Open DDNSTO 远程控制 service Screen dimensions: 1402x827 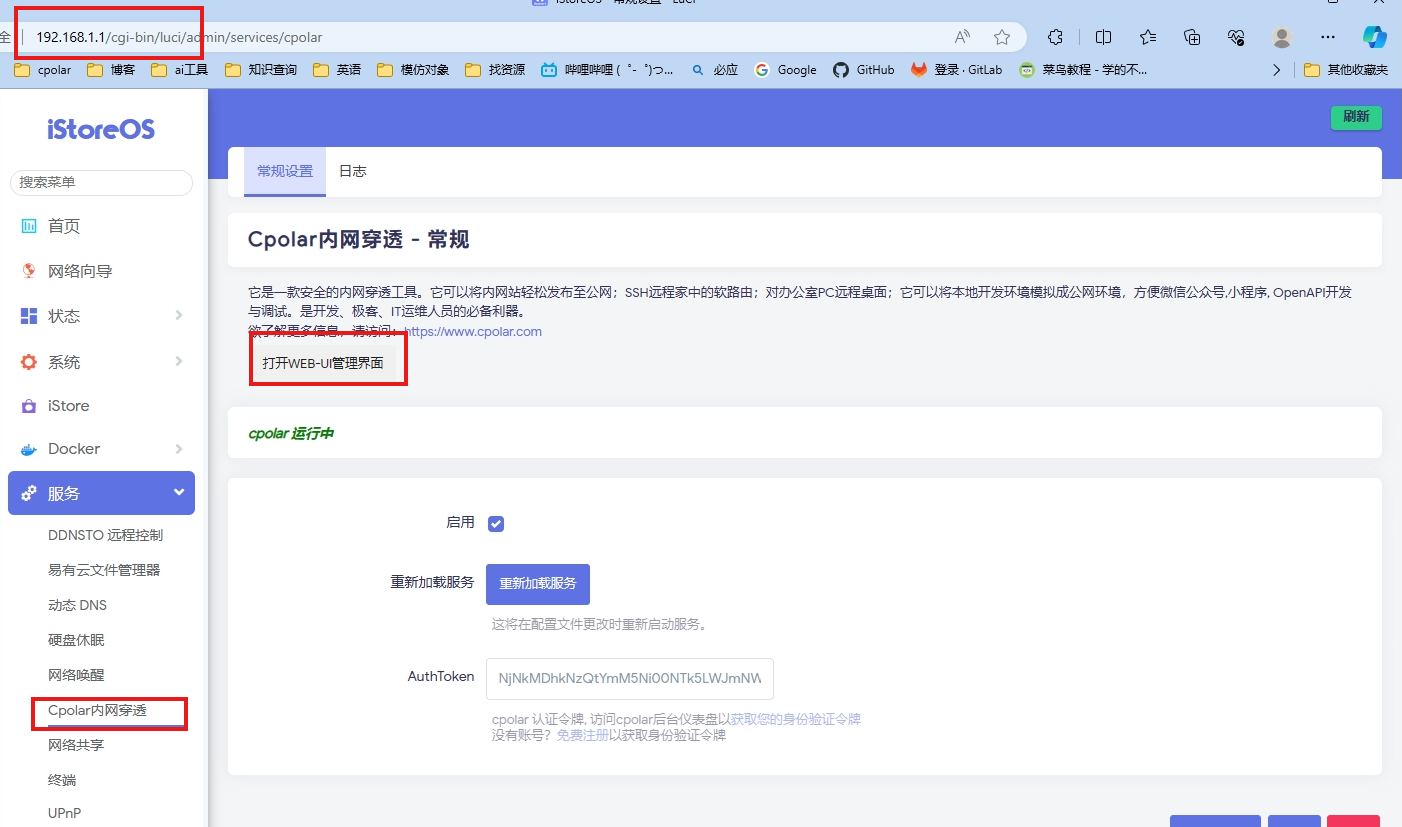(105, 535)
